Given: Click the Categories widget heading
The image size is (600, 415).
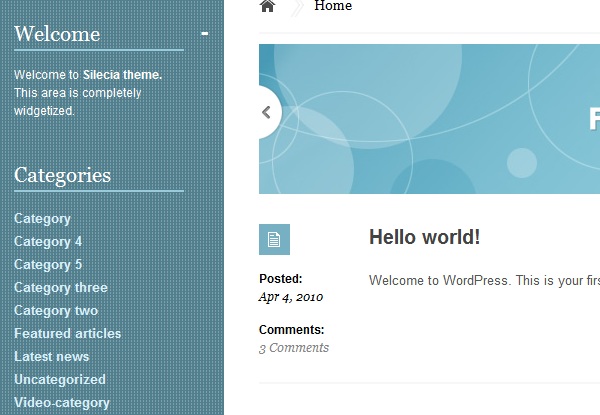Looking at the screenshot, I should coord(62,175).
